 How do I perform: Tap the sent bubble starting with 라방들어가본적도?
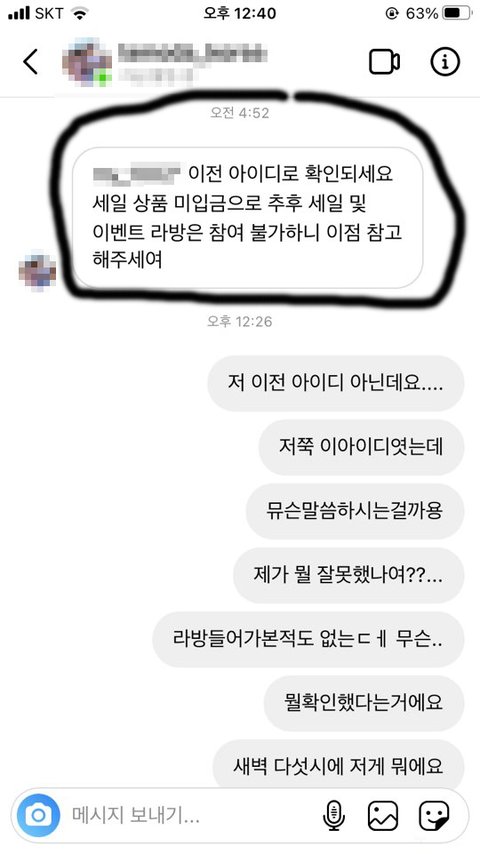(x=308, y=639)
